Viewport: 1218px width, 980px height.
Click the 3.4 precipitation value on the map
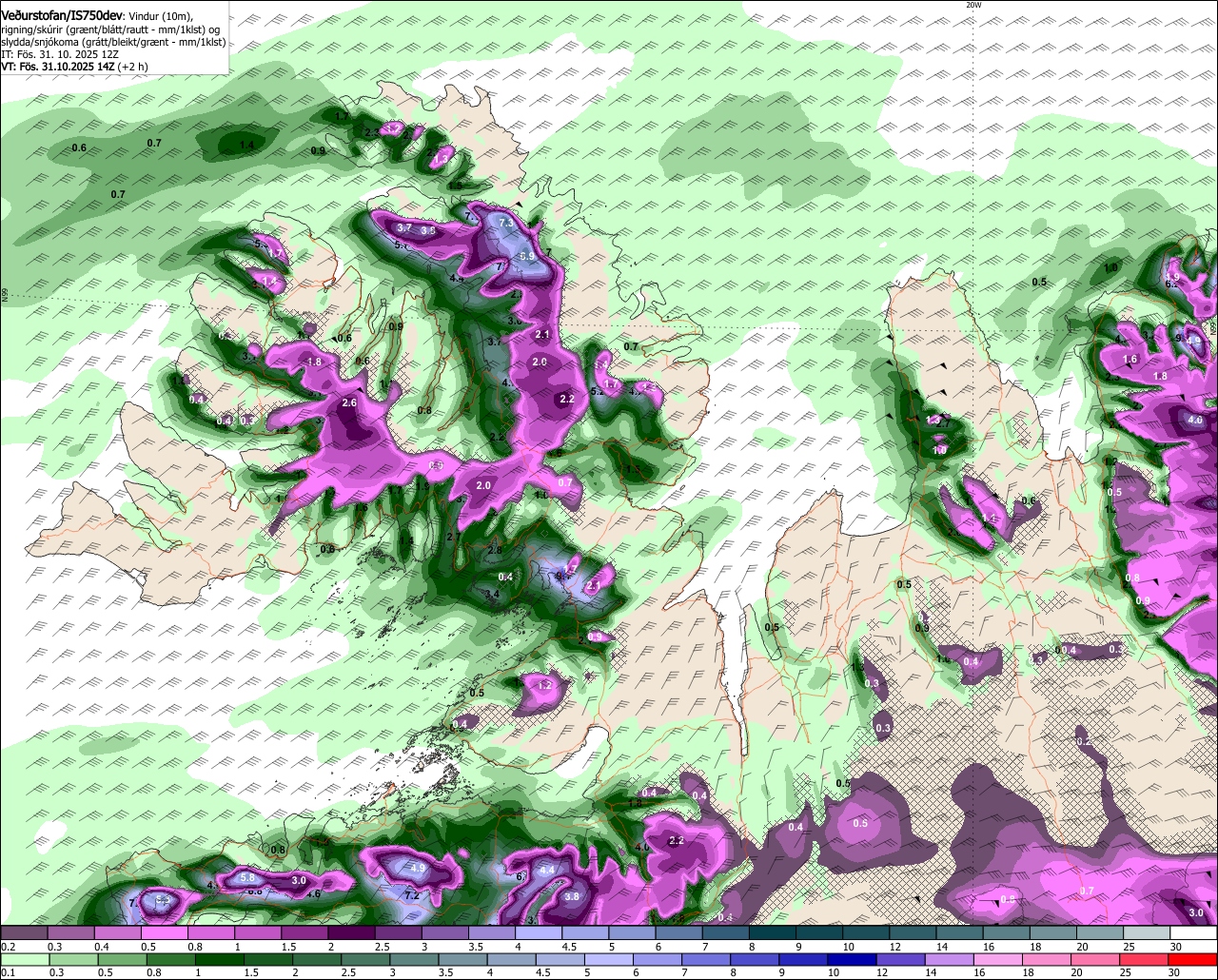tap(492, 595)
